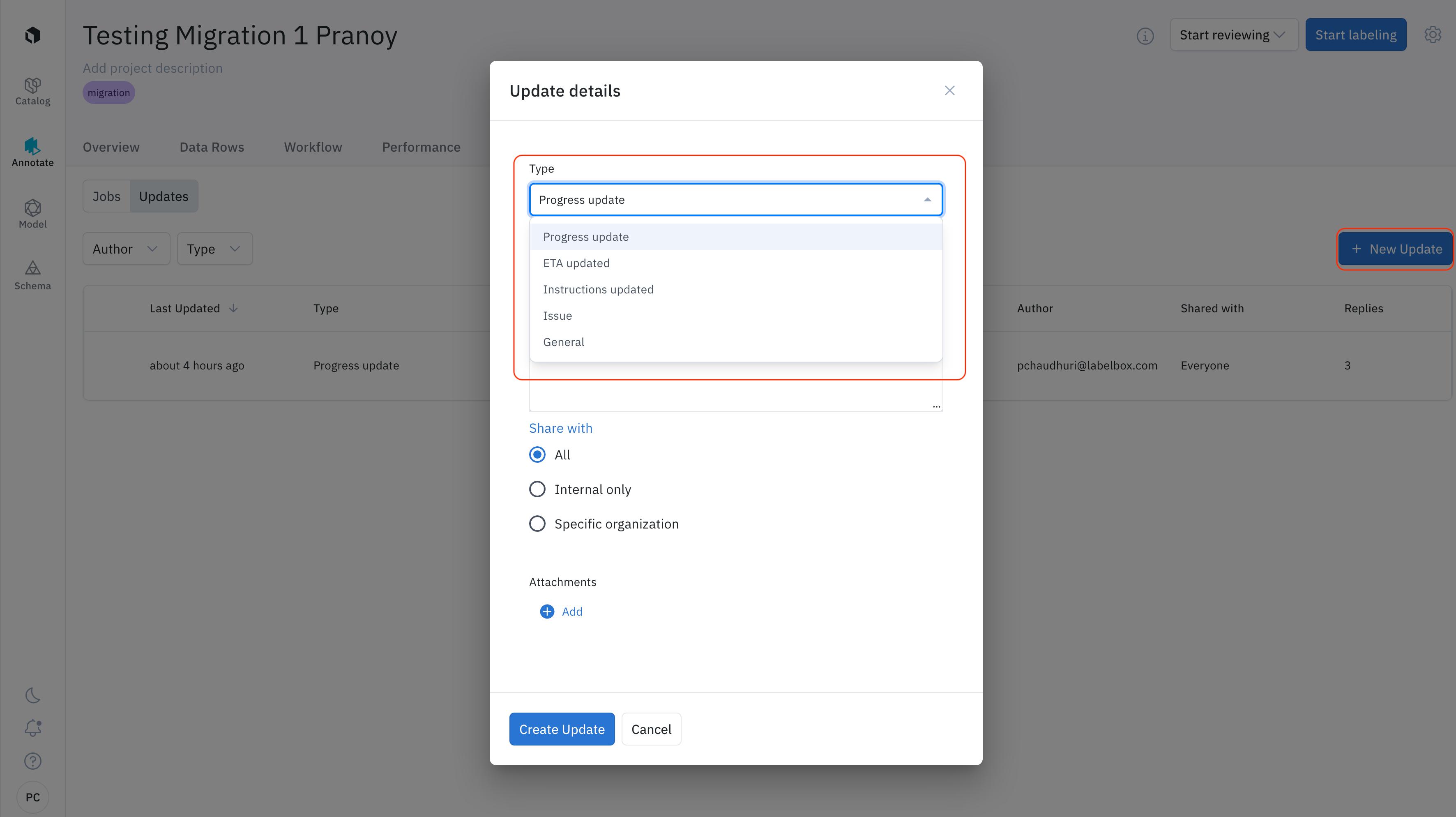Close the Update details dialog

[x=949, y=90]
